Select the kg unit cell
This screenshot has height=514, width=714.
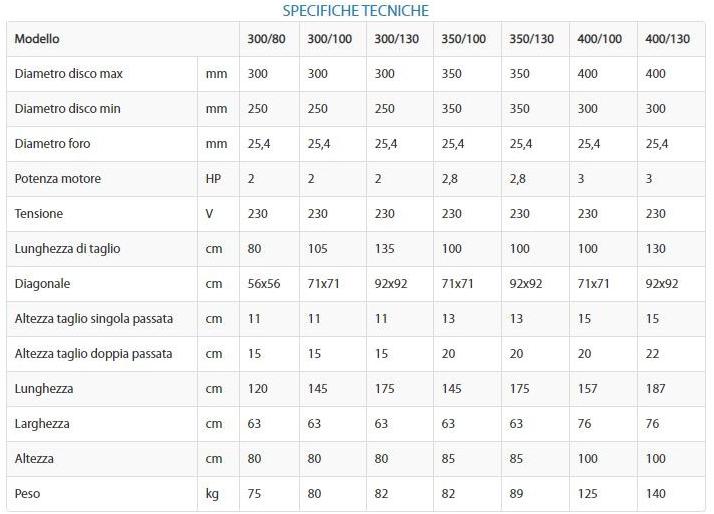[x=212, y=494]
